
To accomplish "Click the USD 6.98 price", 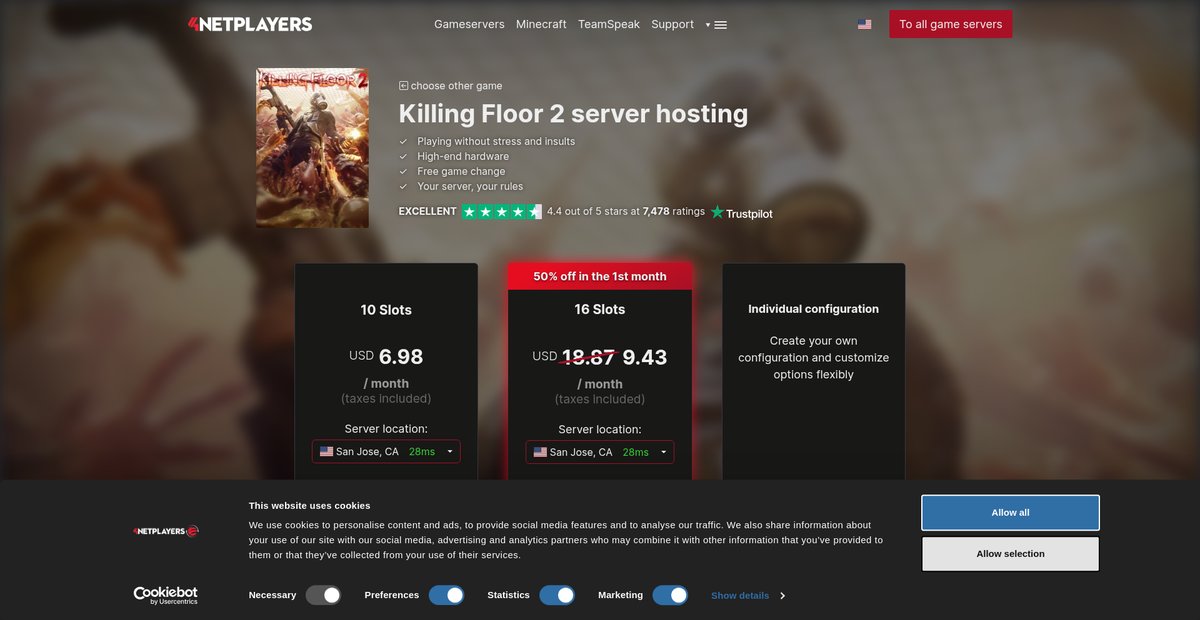I will click(386, 356).
